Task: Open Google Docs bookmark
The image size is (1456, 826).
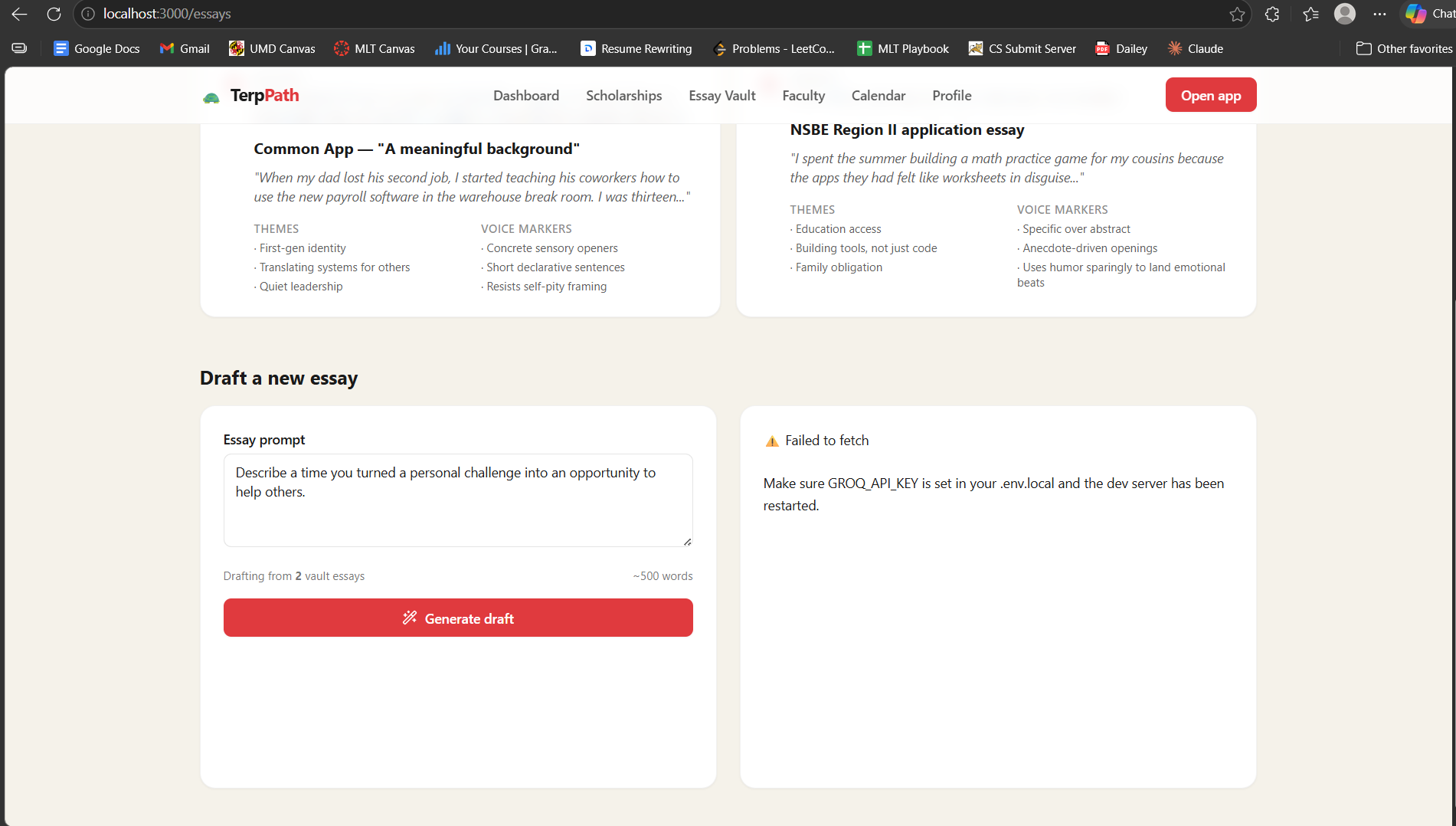Action: pyautogui.click(x=97, y=48)
